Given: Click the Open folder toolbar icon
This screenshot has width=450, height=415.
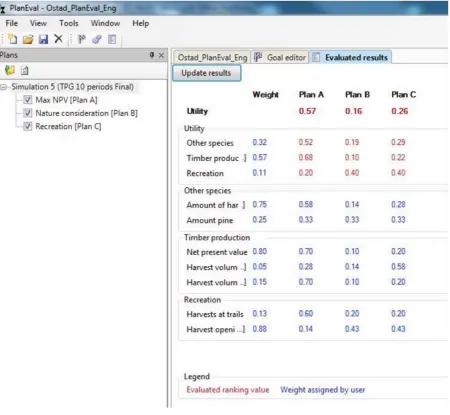Looking at the screenshot, I should [x=28, y=40].
